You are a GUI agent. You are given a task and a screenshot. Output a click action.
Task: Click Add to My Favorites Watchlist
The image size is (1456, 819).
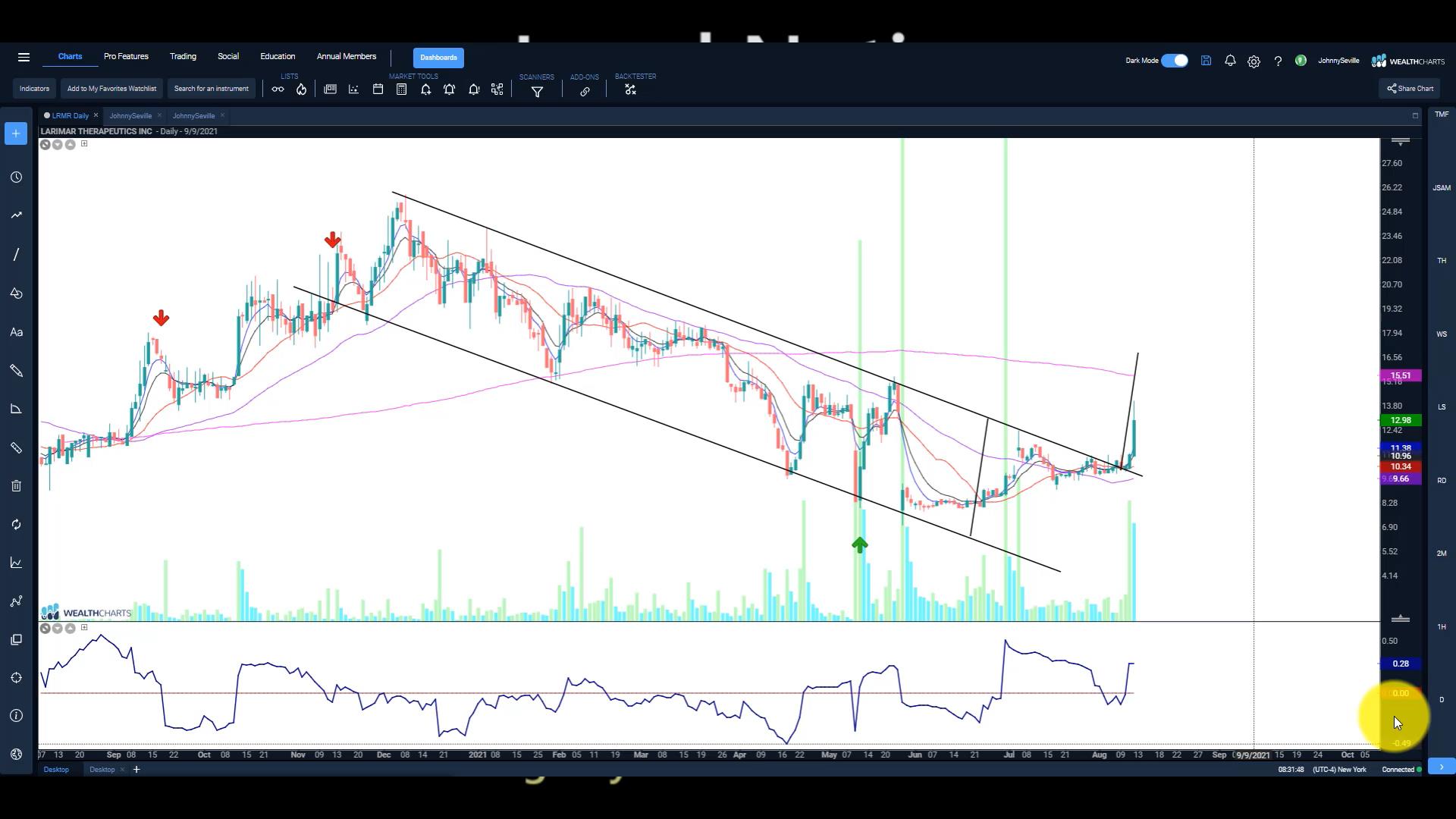tap(111, 89)
